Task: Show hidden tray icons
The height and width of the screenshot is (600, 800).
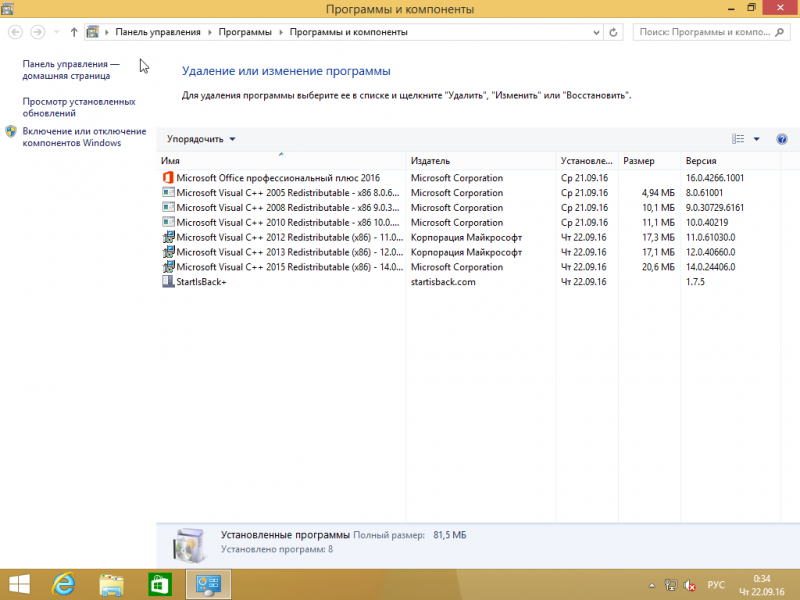Action: click(x=652, y=585)
